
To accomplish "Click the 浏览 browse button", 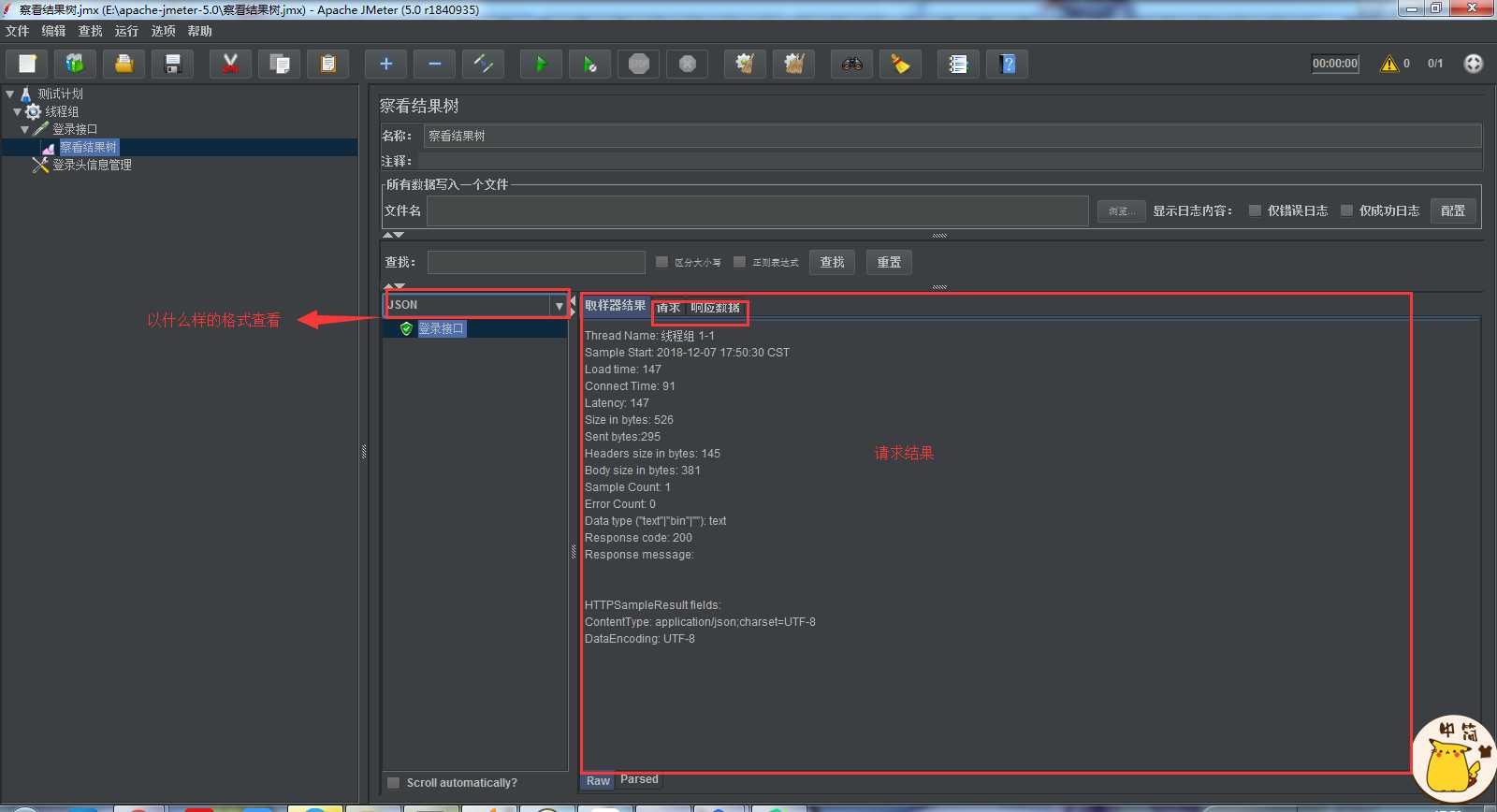I will pos(1121,211).
